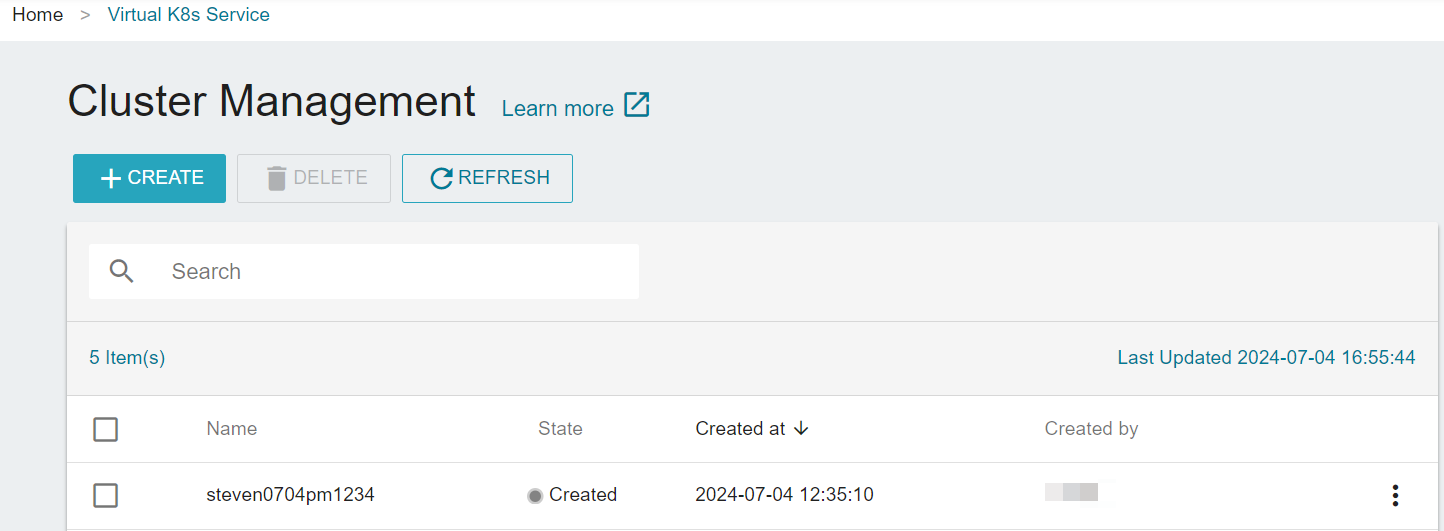Image resolution: width=1444 pixels, height=531 pixels.
Task: Sort by the Created at column
Action: point(741,428)
